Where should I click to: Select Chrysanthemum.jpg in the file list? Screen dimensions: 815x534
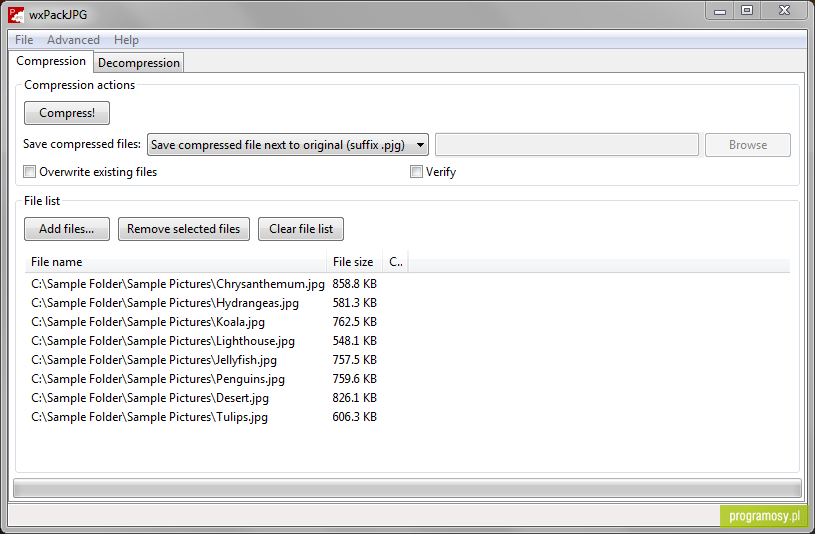click(178, 284)
